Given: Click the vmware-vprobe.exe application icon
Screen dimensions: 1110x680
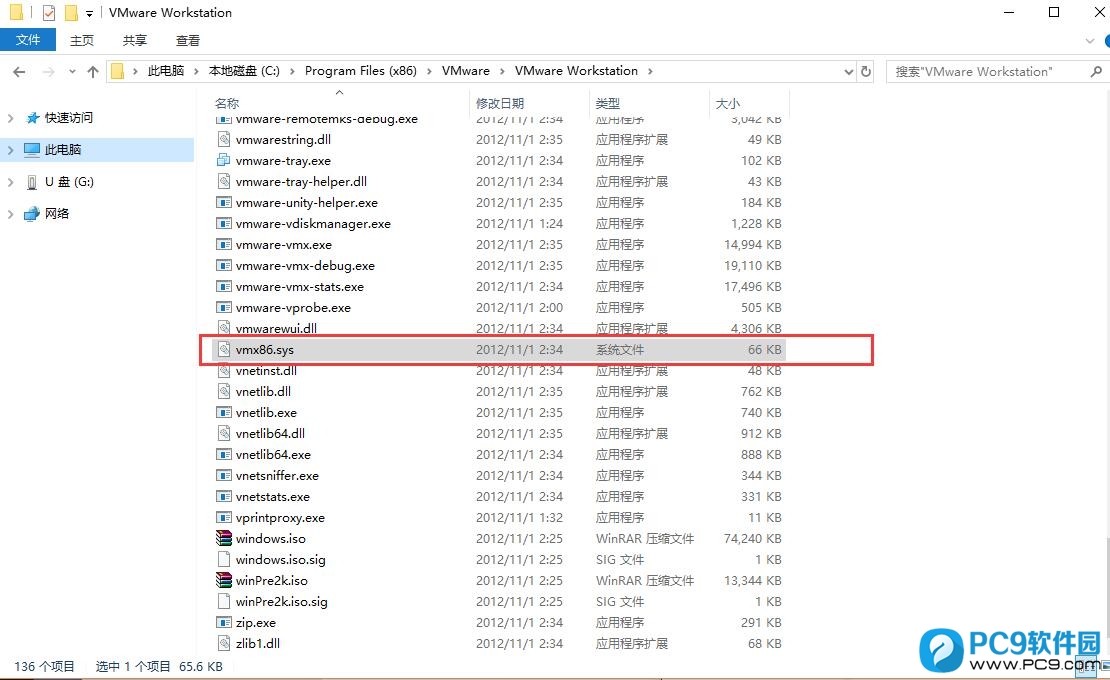Looking at the screenshot, I should click(224, 308).
